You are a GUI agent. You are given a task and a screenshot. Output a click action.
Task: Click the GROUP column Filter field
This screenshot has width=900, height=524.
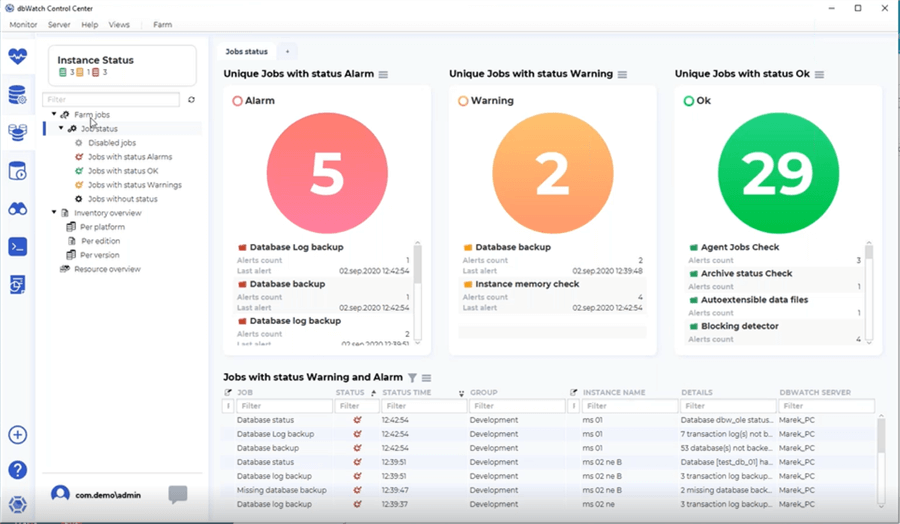point(517,406)
